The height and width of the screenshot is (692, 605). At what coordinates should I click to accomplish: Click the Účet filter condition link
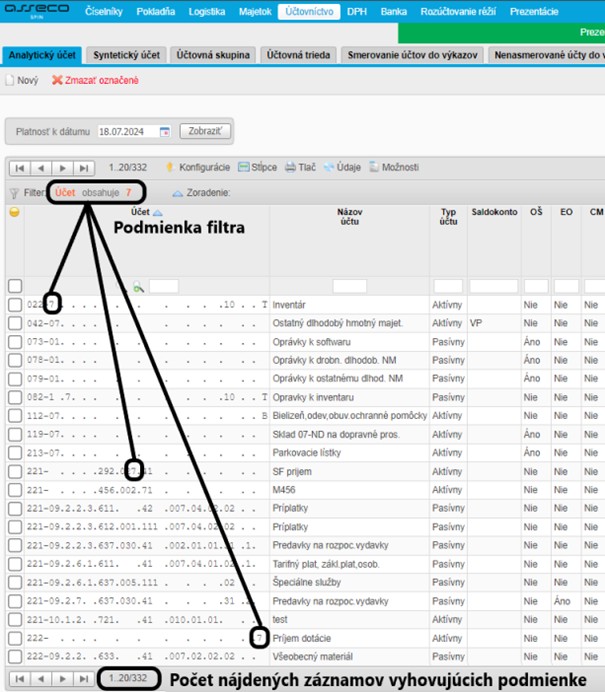point(65,192)
